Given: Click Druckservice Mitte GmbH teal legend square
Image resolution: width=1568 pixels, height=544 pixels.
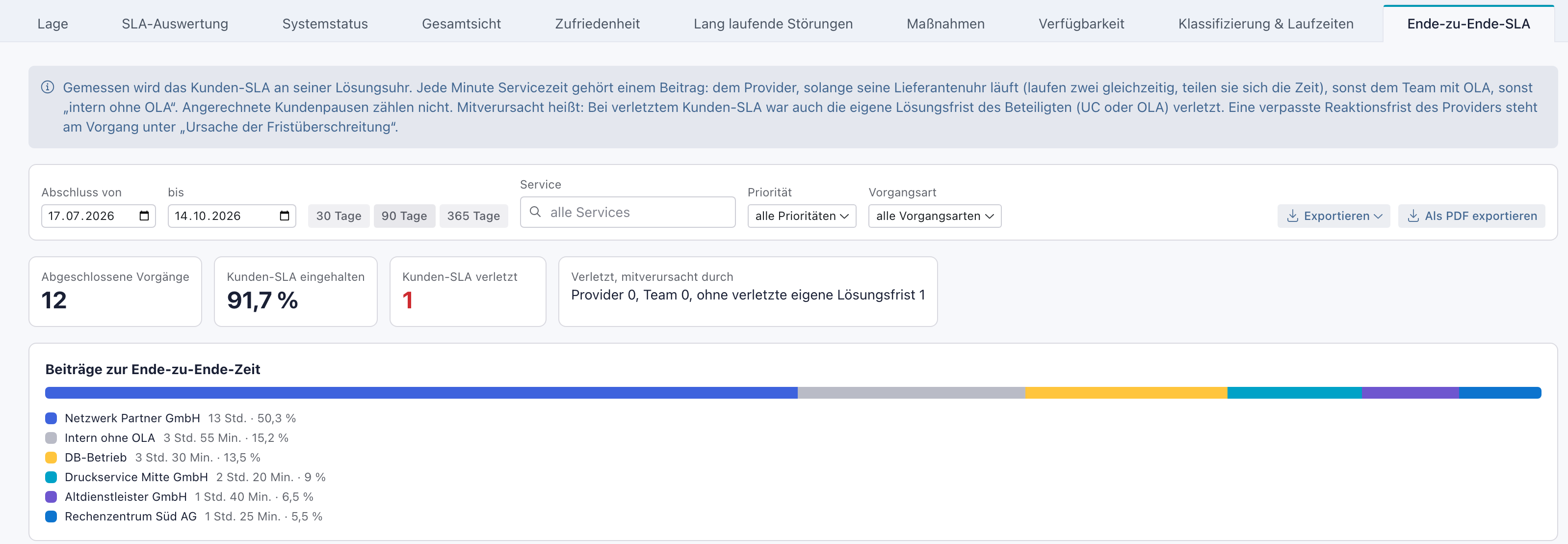Looking at the screenshot, I should pyautogui.click(x=51, y=476).
